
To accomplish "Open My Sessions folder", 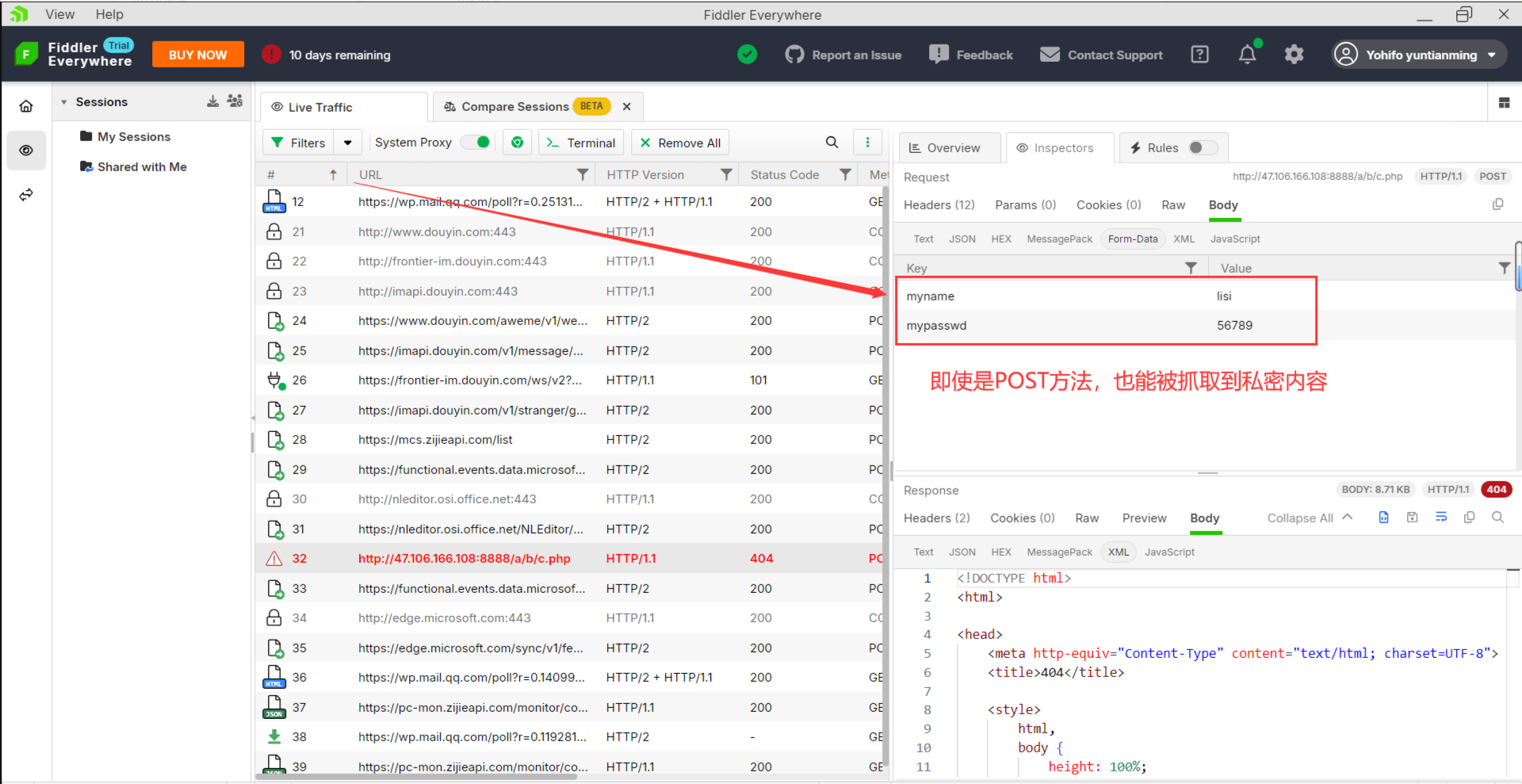I will click(125, 136).
